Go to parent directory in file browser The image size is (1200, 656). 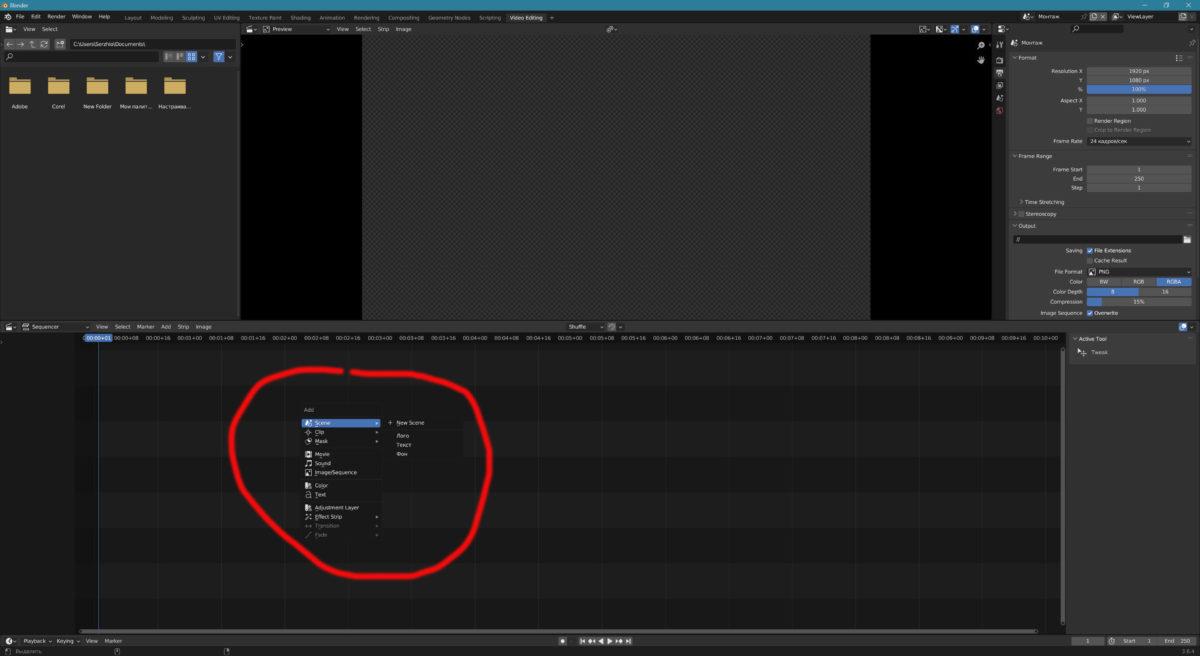[x=33, y=44]
